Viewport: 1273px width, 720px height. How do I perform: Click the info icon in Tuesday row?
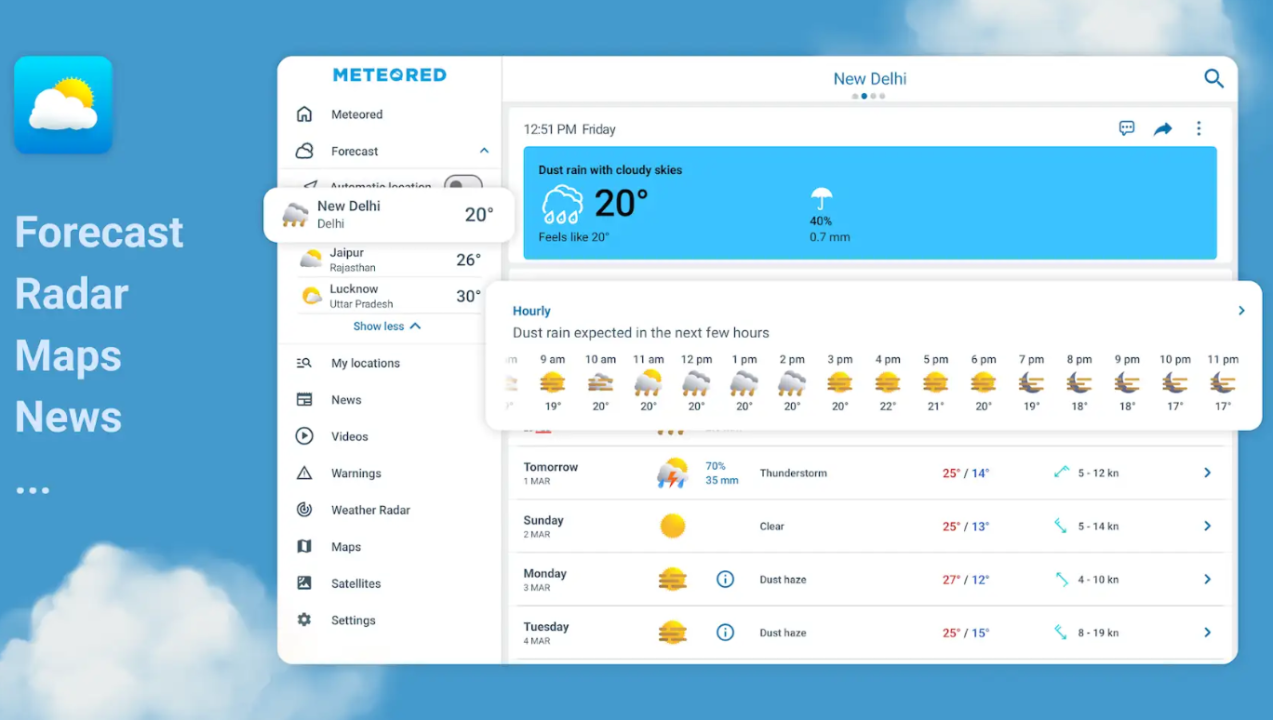click(x=725, y=632)
